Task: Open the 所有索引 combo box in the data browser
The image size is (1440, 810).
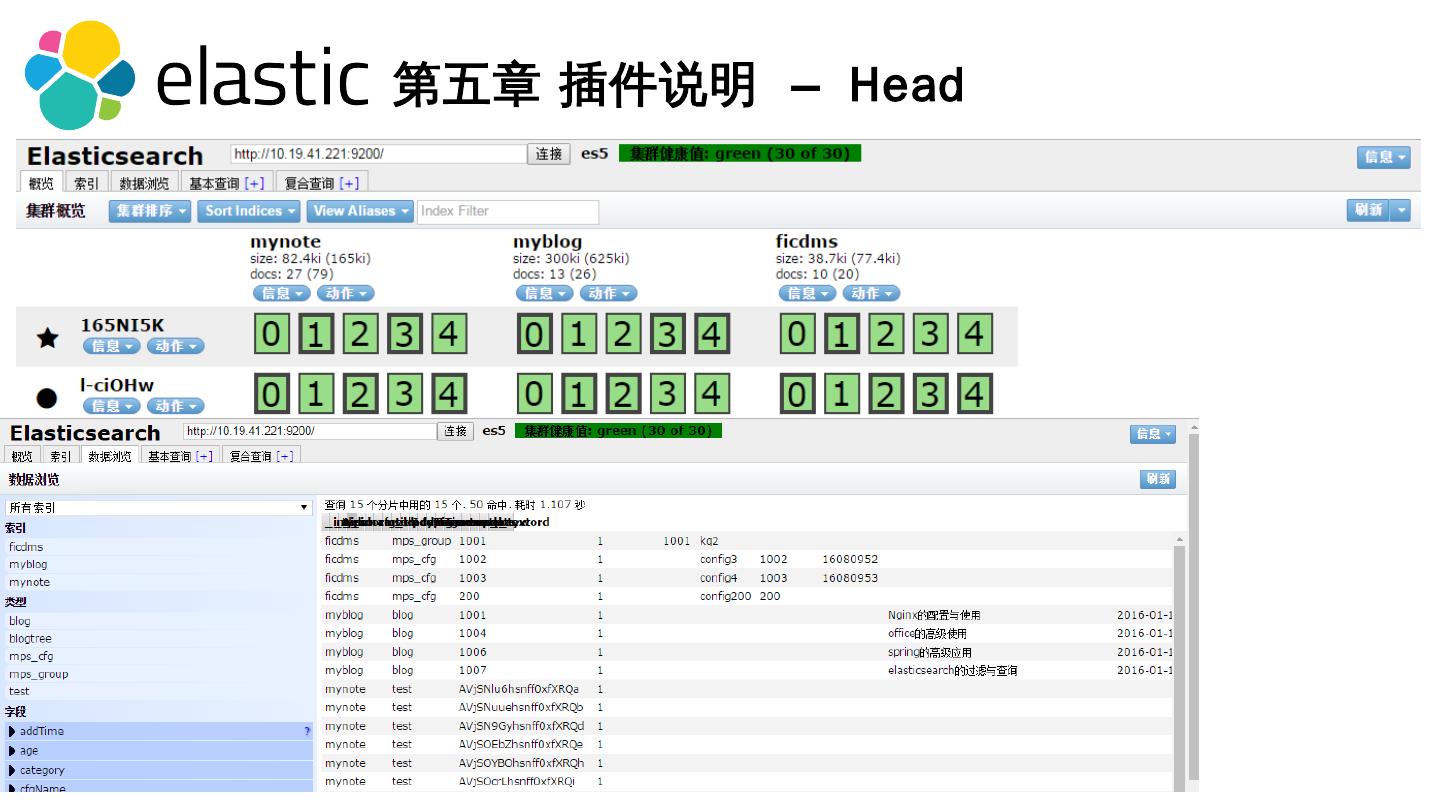Action: pos(158,507)
